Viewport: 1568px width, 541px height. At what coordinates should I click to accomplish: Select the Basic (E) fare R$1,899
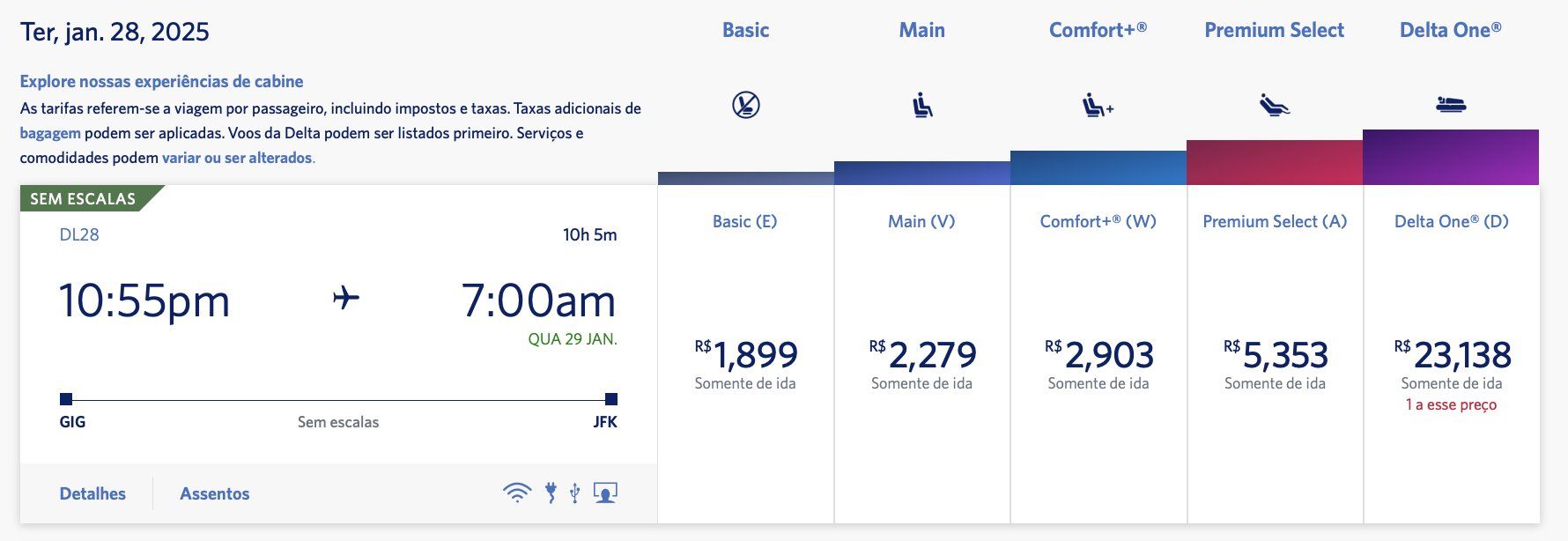coord(745,354)
